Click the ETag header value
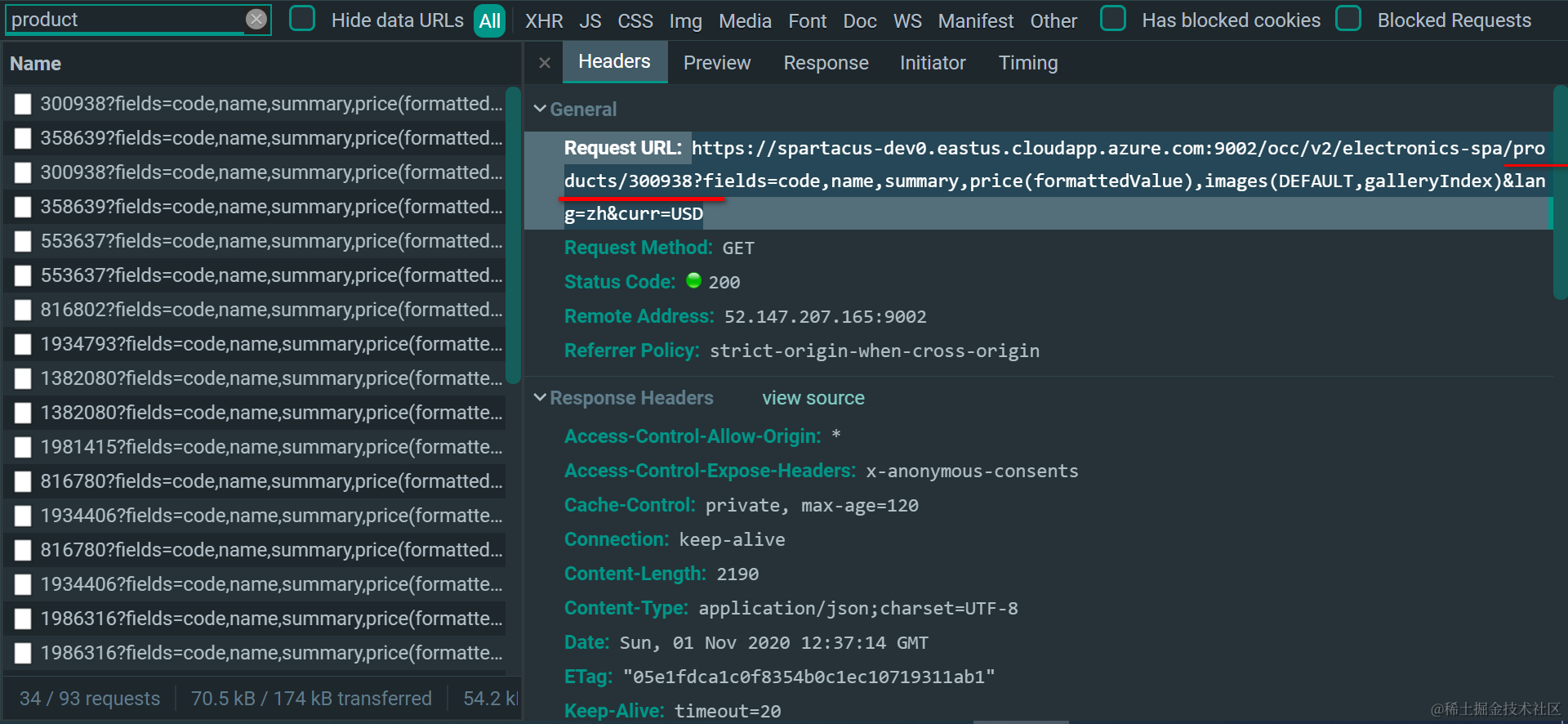The height and width of the screenshot is (724, 1568). [808, 677]
